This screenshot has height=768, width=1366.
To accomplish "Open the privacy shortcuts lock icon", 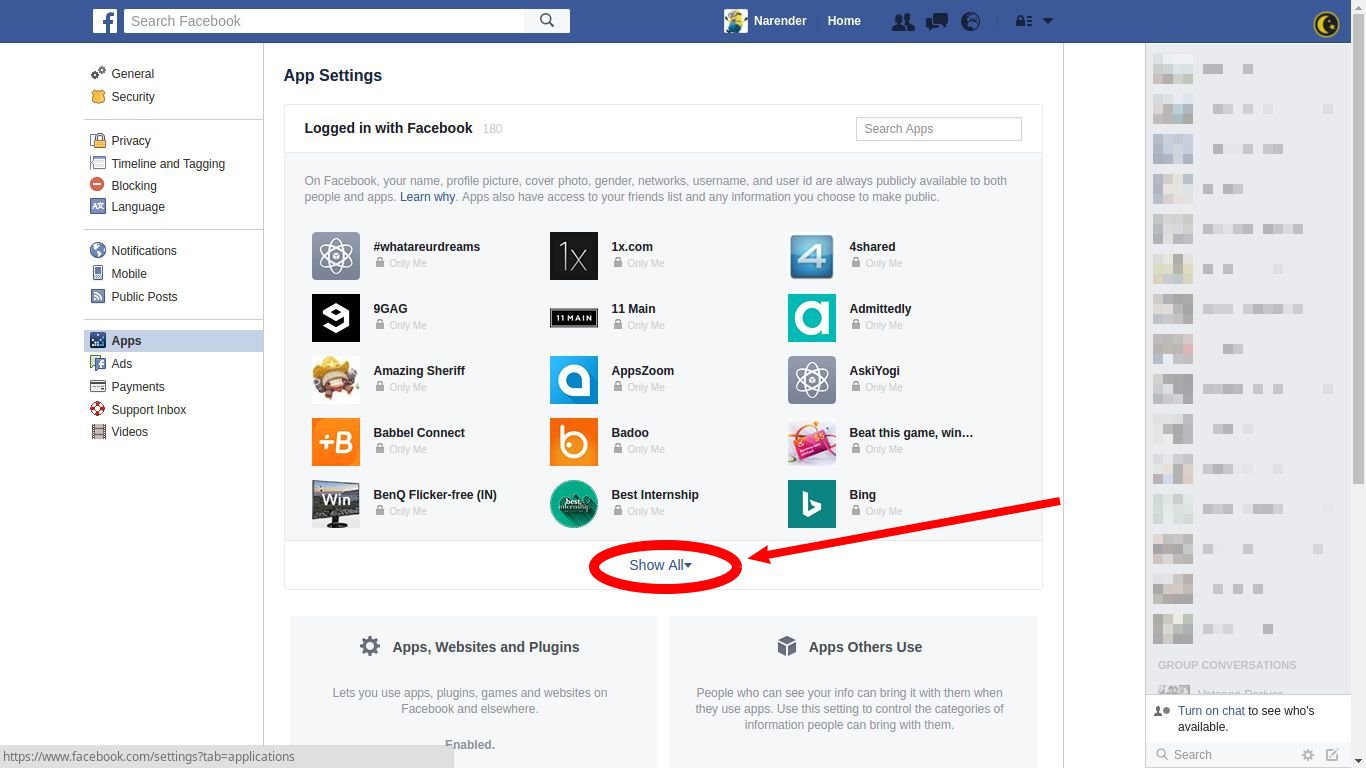I will [1023, 21].
